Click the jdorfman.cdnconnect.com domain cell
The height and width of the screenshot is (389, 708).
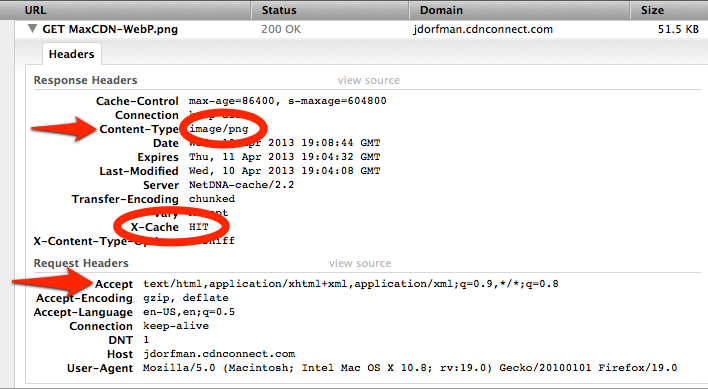[x=483, y=29]
